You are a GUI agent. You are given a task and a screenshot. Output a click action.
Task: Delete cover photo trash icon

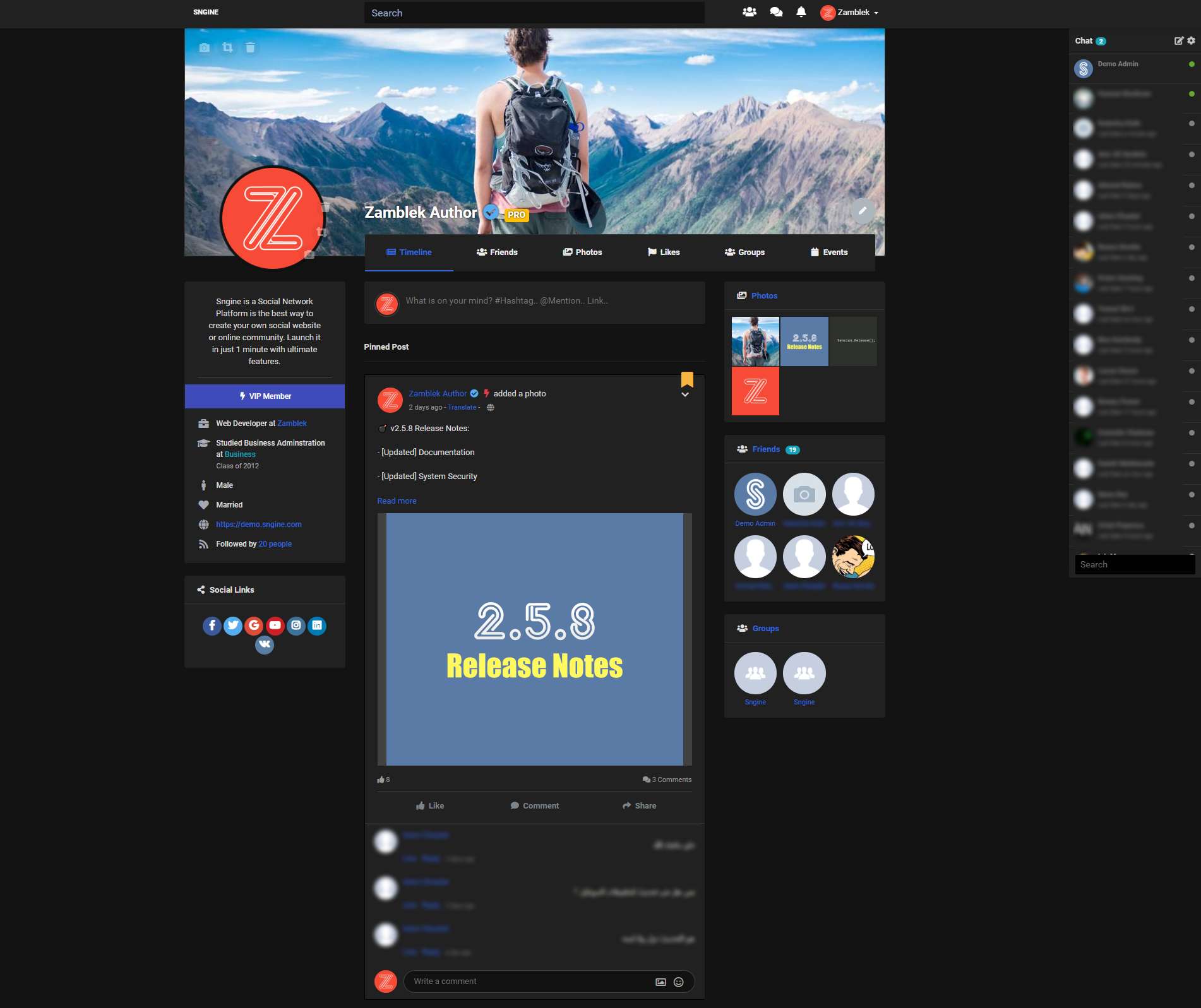[250, 47]
